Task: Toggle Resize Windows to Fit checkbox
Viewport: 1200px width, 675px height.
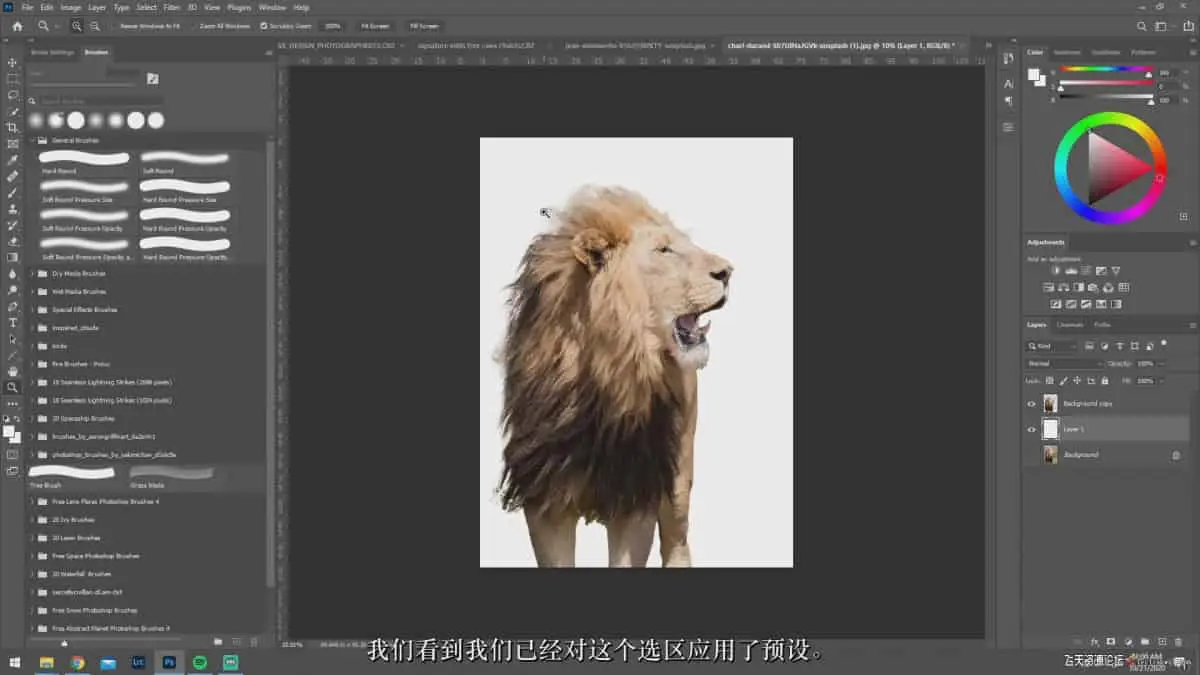Action: pos(114,26)
